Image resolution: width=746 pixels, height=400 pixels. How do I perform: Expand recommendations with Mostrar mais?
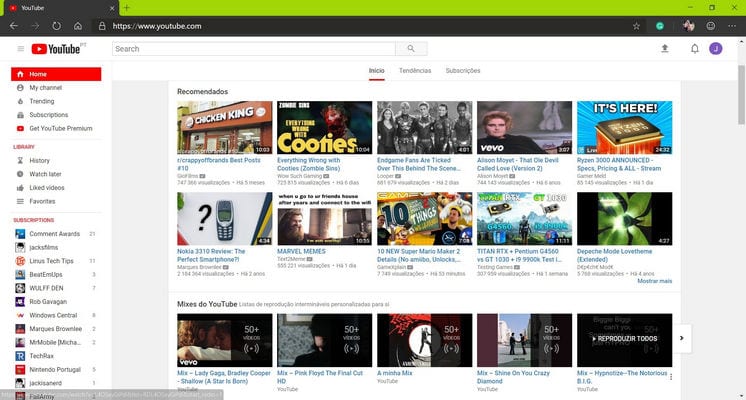(x=655, y=281)
